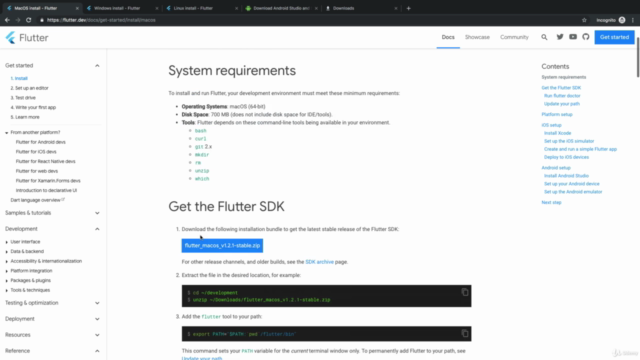Open the Showcase navigation item
The image size is (640, 360).
(x=477, y=37)
